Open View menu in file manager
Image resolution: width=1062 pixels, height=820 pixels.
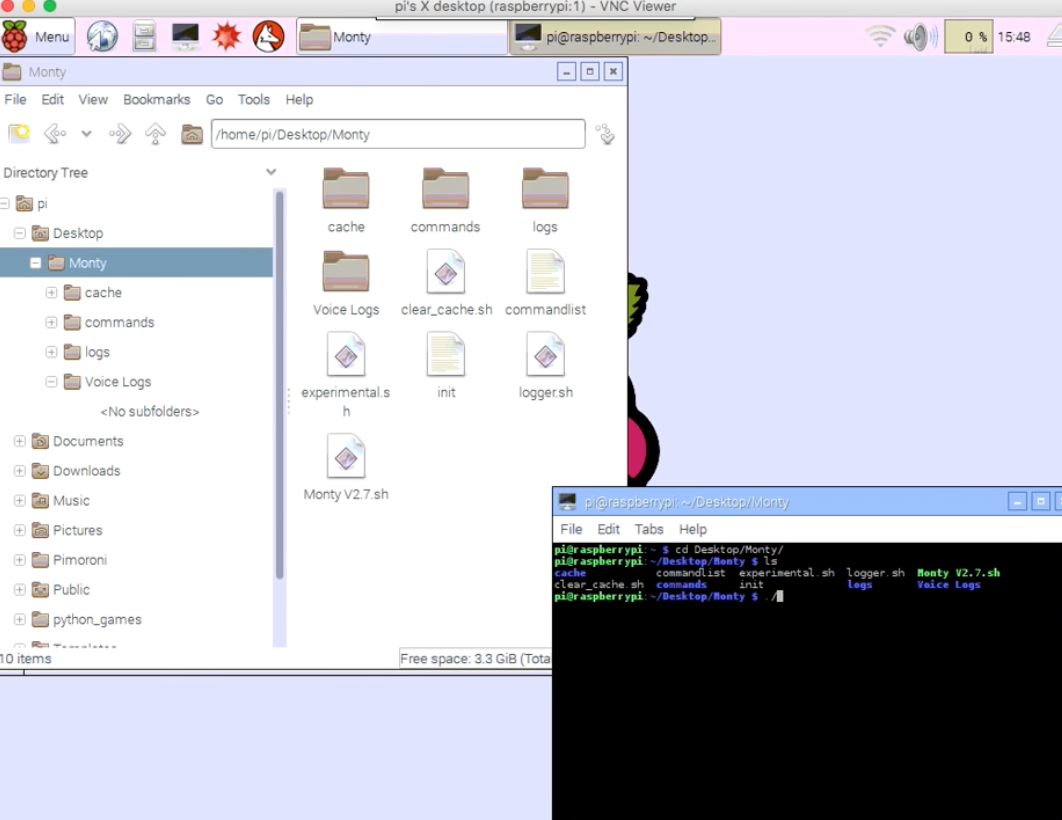(x=93, y=100)
